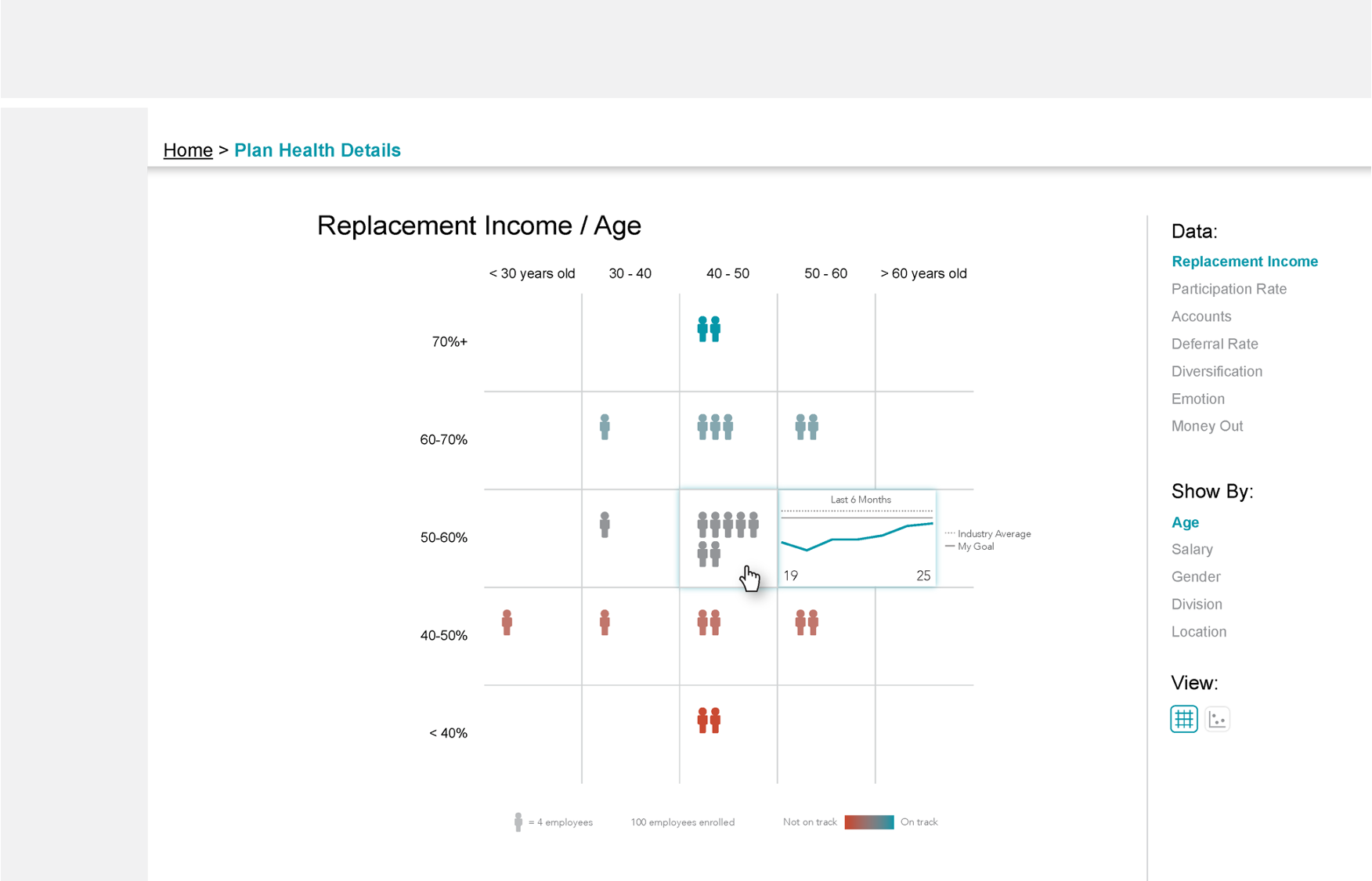Click the 70%+ row label
Image resolution: width=1372 pixels, height=881 pixels.
click(x=450, y=341)
